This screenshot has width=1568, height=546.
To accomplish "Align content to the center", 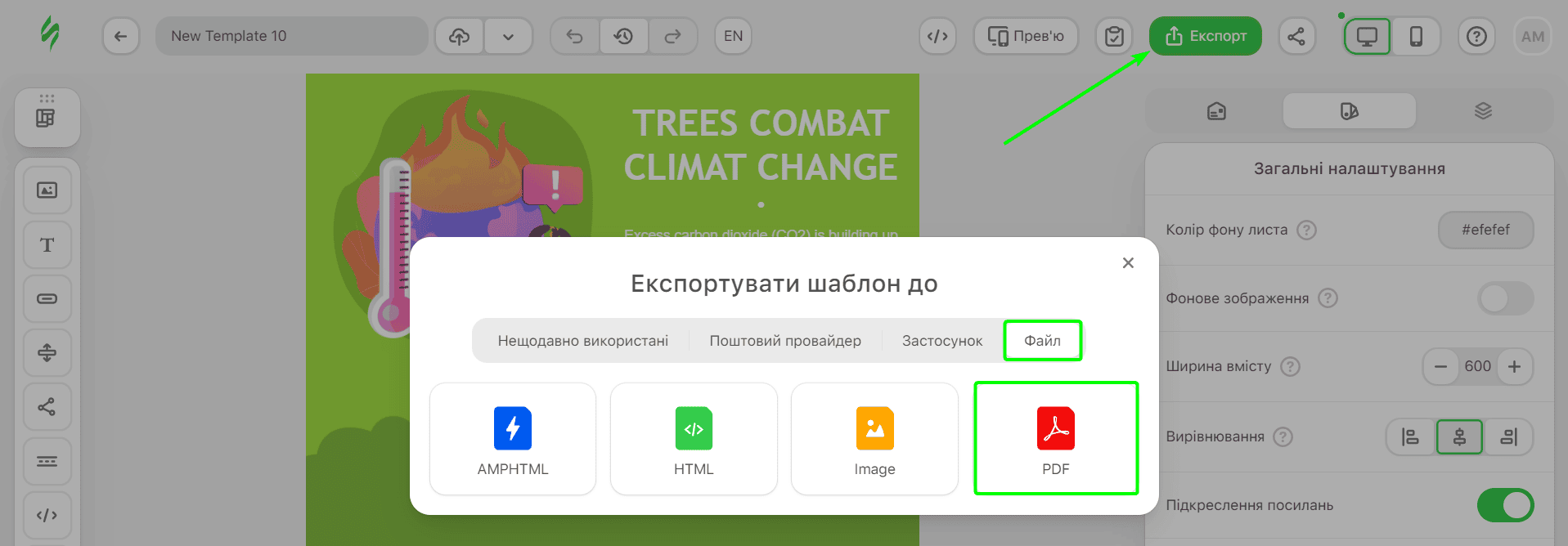I will (1459, 437).
